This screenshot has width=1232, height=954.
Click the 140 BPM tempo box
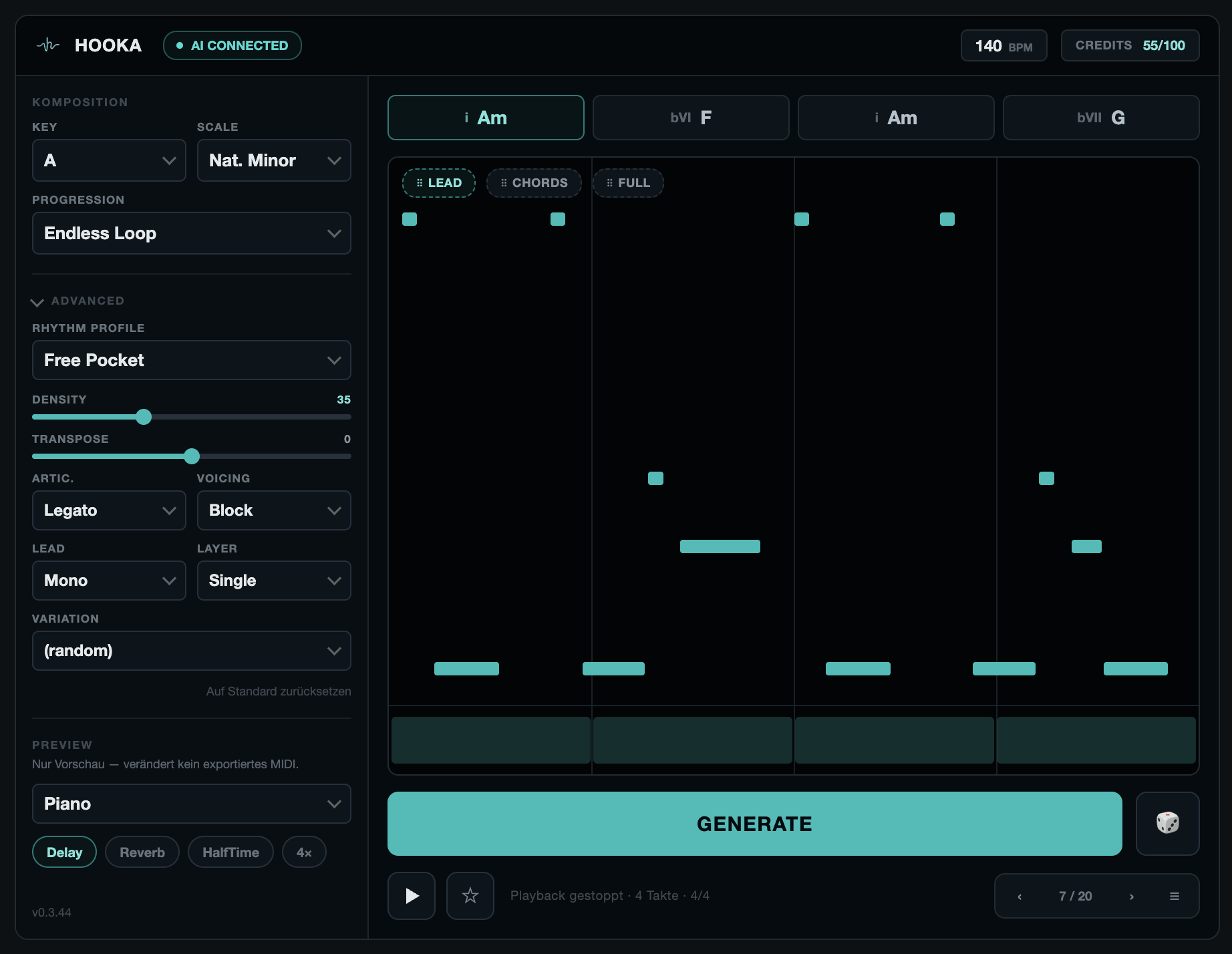pos(1004,45)
